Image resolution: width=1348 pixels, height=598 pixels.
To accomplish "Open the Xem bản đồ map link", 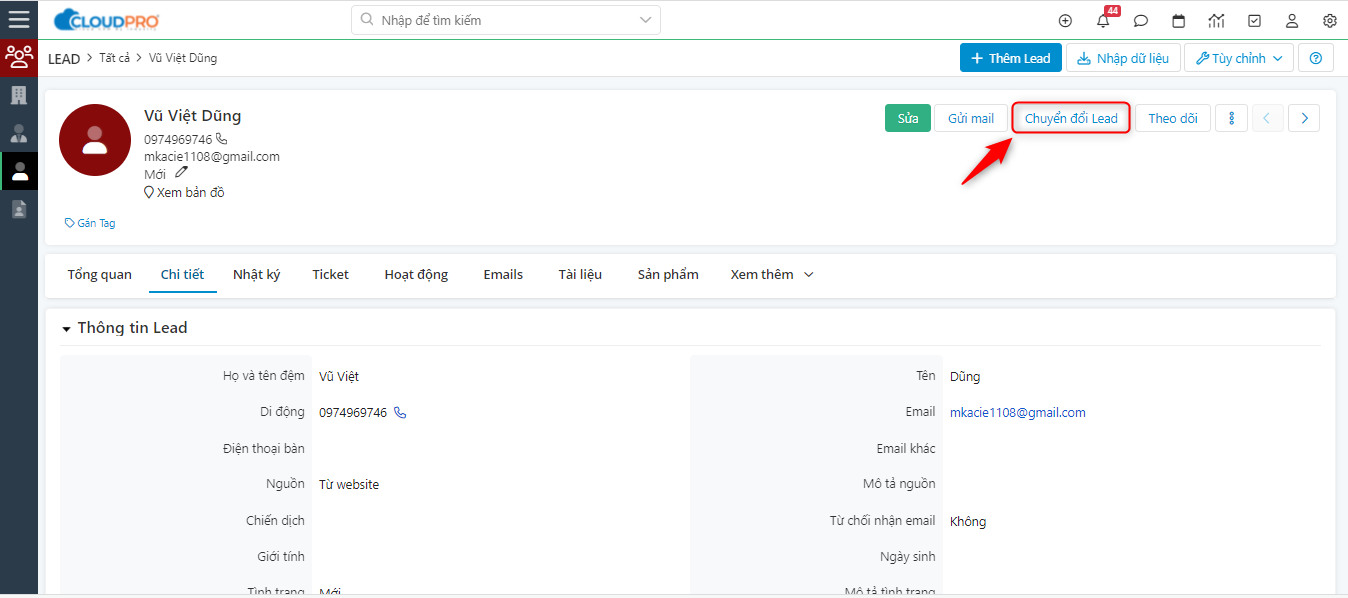I will click(184, 192).
